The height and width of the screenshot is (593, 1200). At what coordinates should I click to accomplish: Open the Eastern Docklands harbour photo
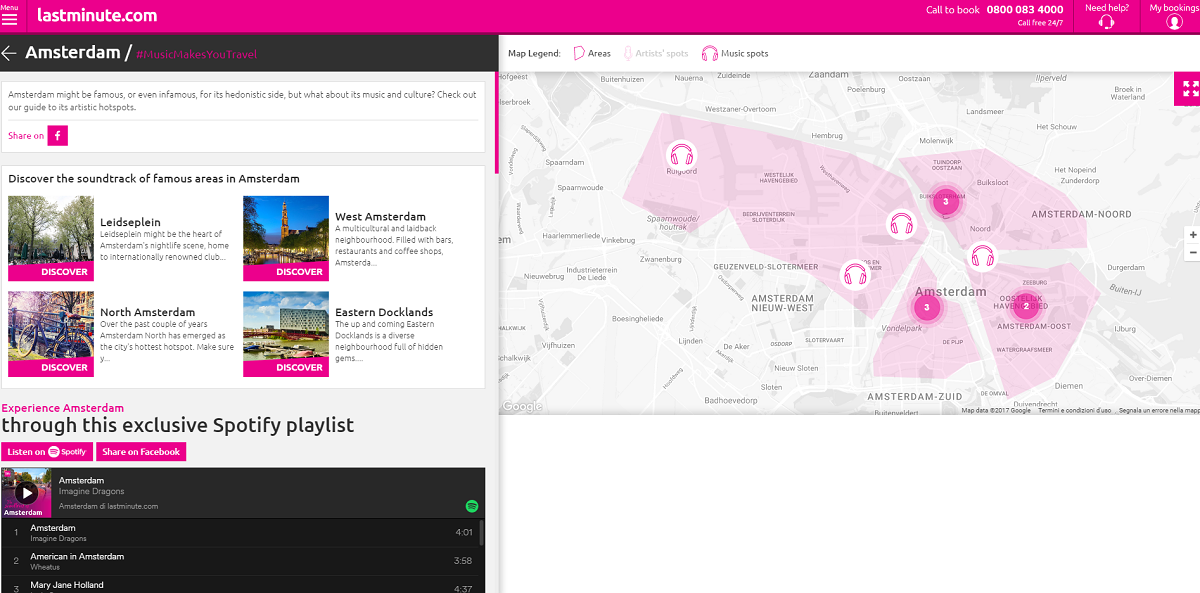point(286,326)
